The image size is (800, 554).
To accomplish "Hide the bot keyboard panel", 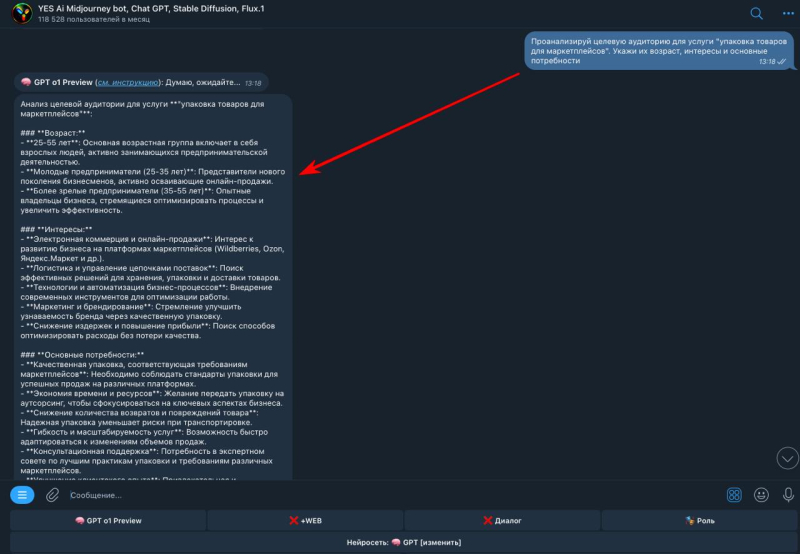I will pos(733,494).
